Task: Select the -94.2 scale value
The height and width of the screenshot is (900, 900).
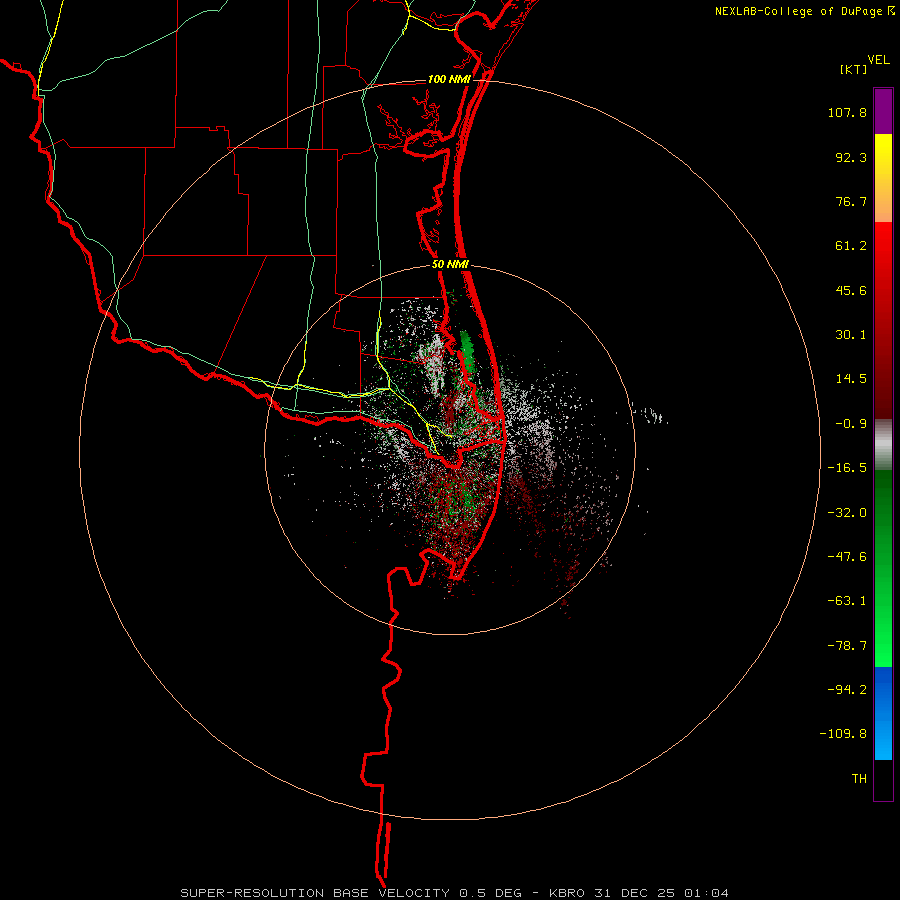Action: click(847, 689)
